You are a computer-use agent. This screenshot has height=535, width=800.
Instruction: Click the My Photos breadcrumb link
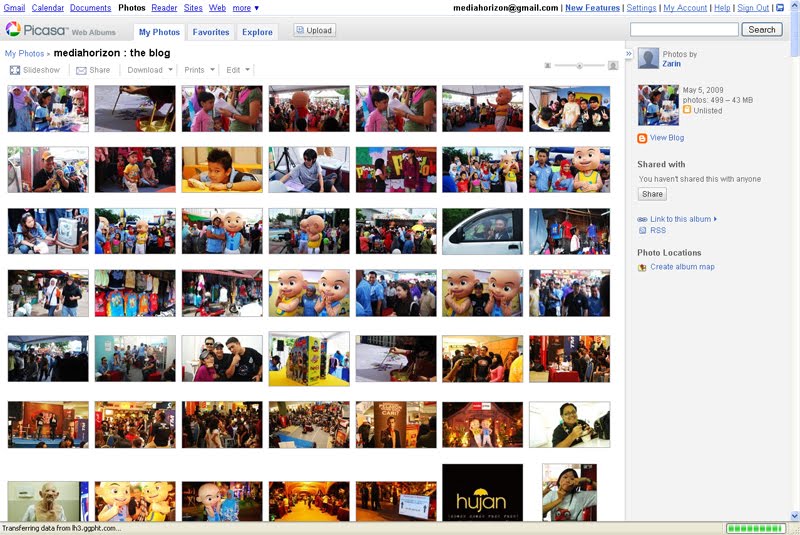[24, 54]
